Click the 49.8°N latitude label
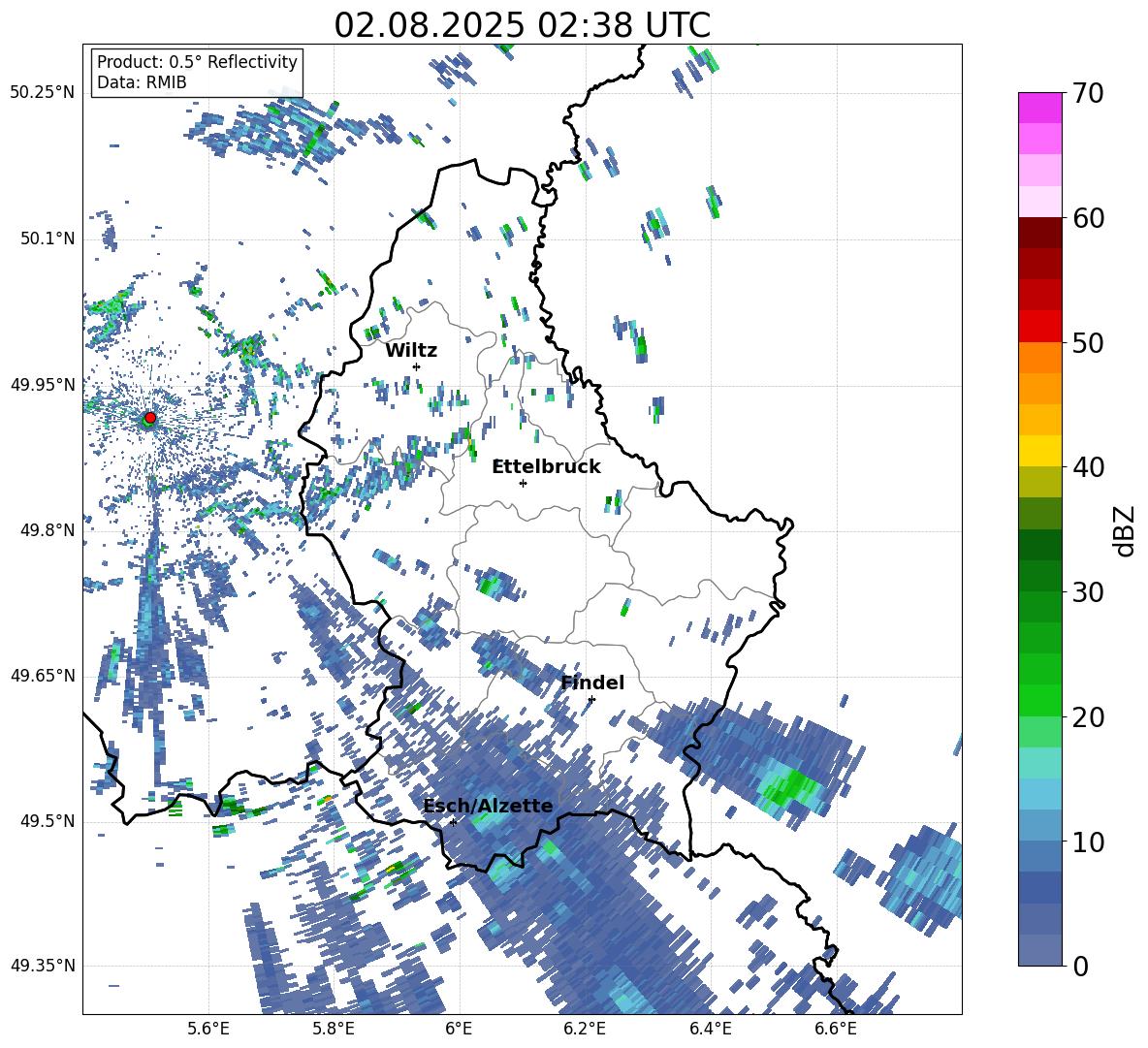This screenshot has height=1048, width=1148. 48,530
